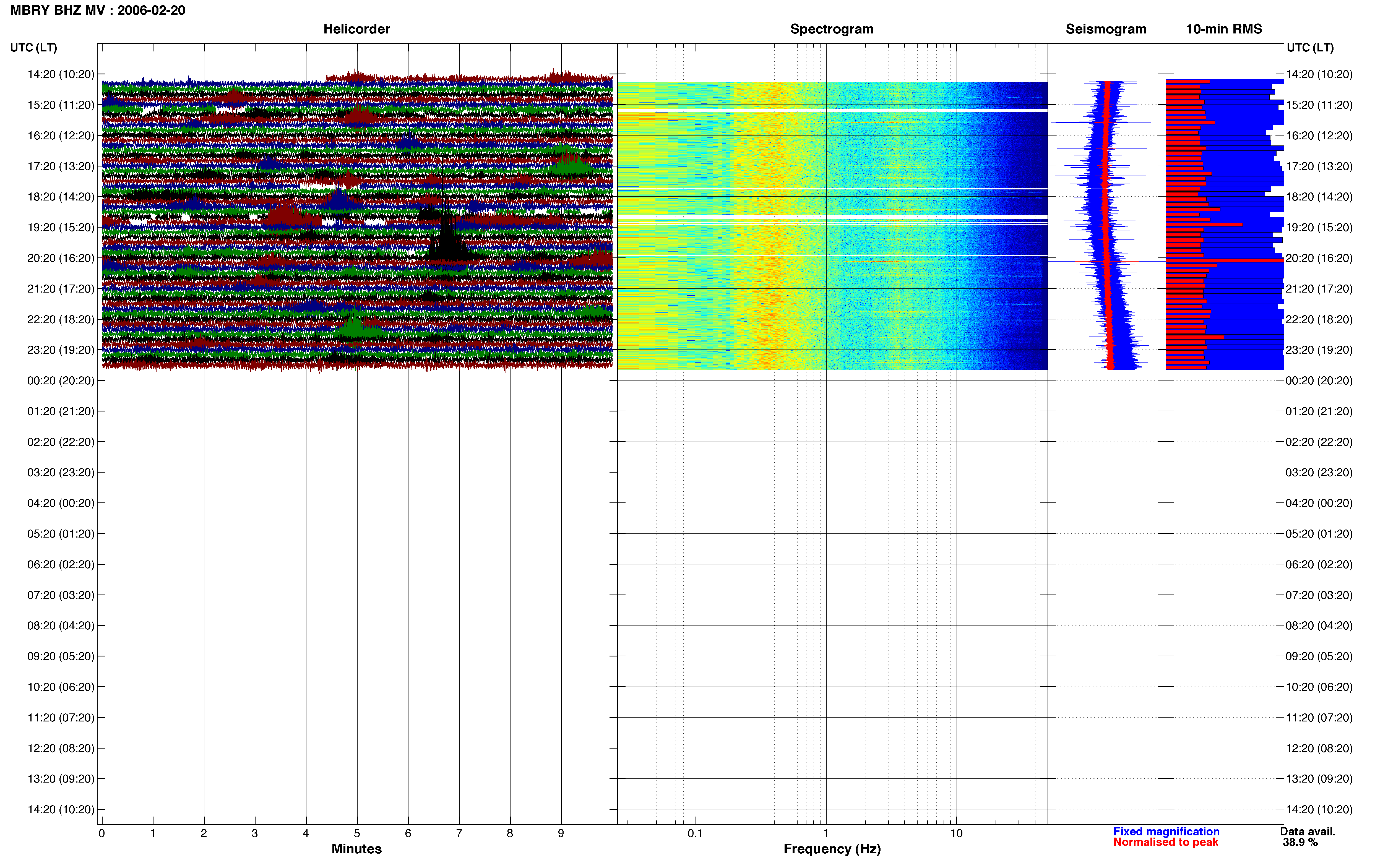Click the left UTC (LT) axis label
1388x868 pixels.
tap(33, 48)
